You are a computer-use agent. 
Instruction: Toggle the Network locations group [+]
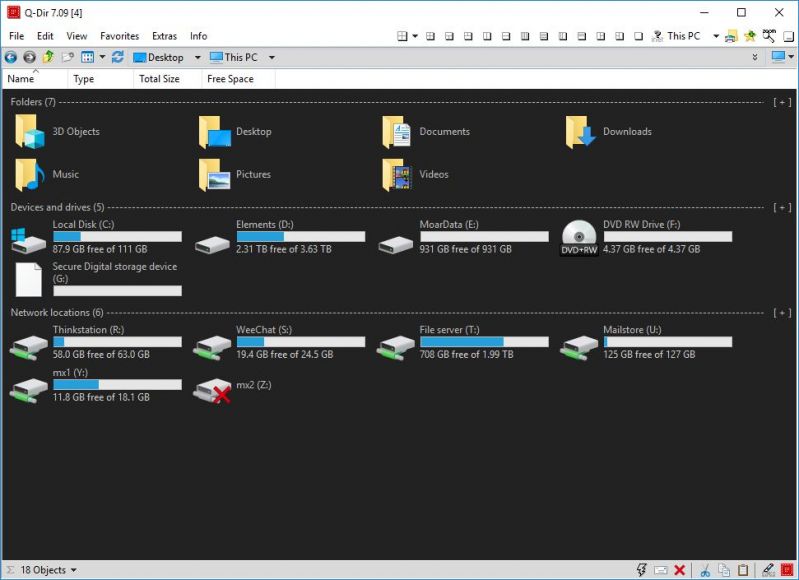pos(782,313)
